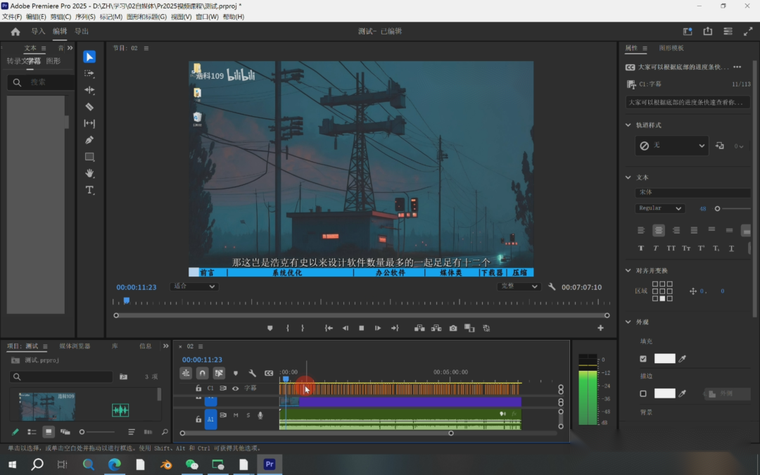Click Mark In bracket button
Image resolution: width=760 pixels, height=475 pixels.
pos(287,328)
